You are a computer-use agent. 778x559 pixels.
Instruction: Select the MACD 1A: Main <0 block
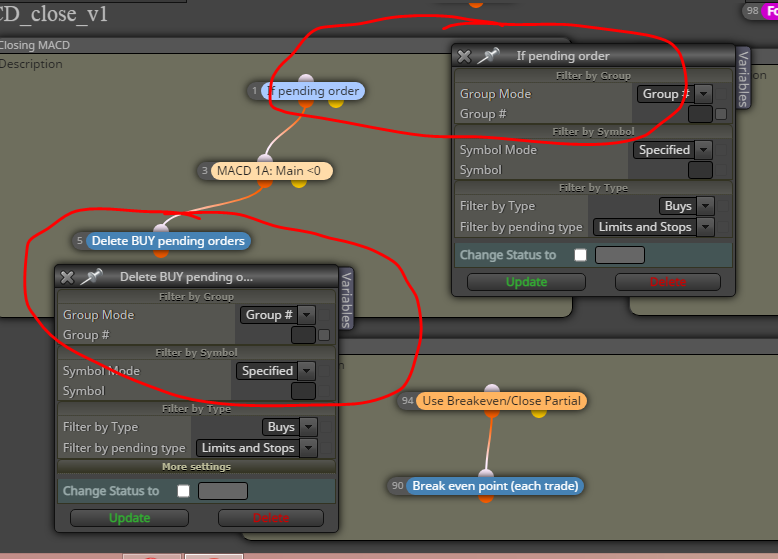(x=272, y=171)
